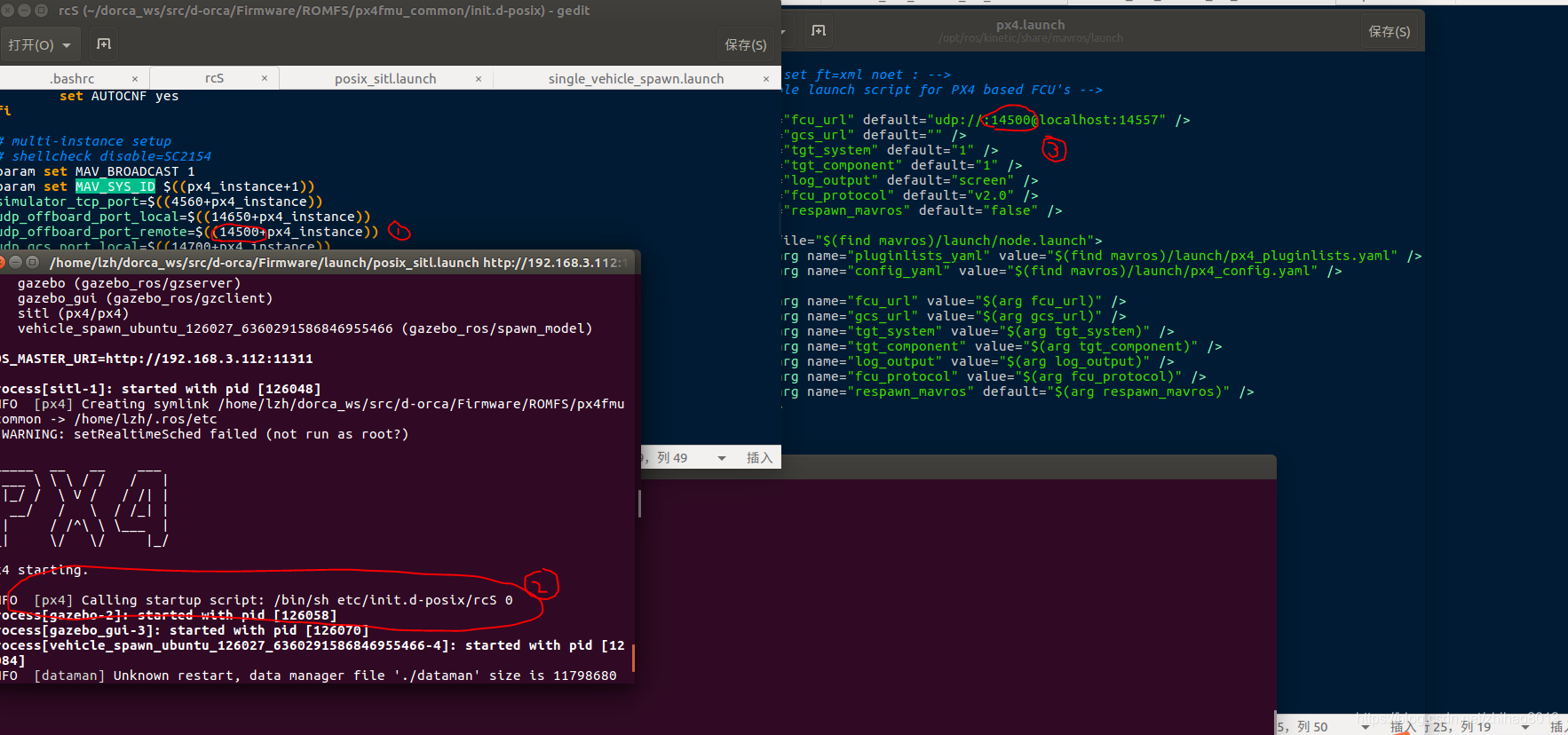The image size is (1568, 735).
Task: Click the log_output default 'screen' line
Action: click(911, 180)
